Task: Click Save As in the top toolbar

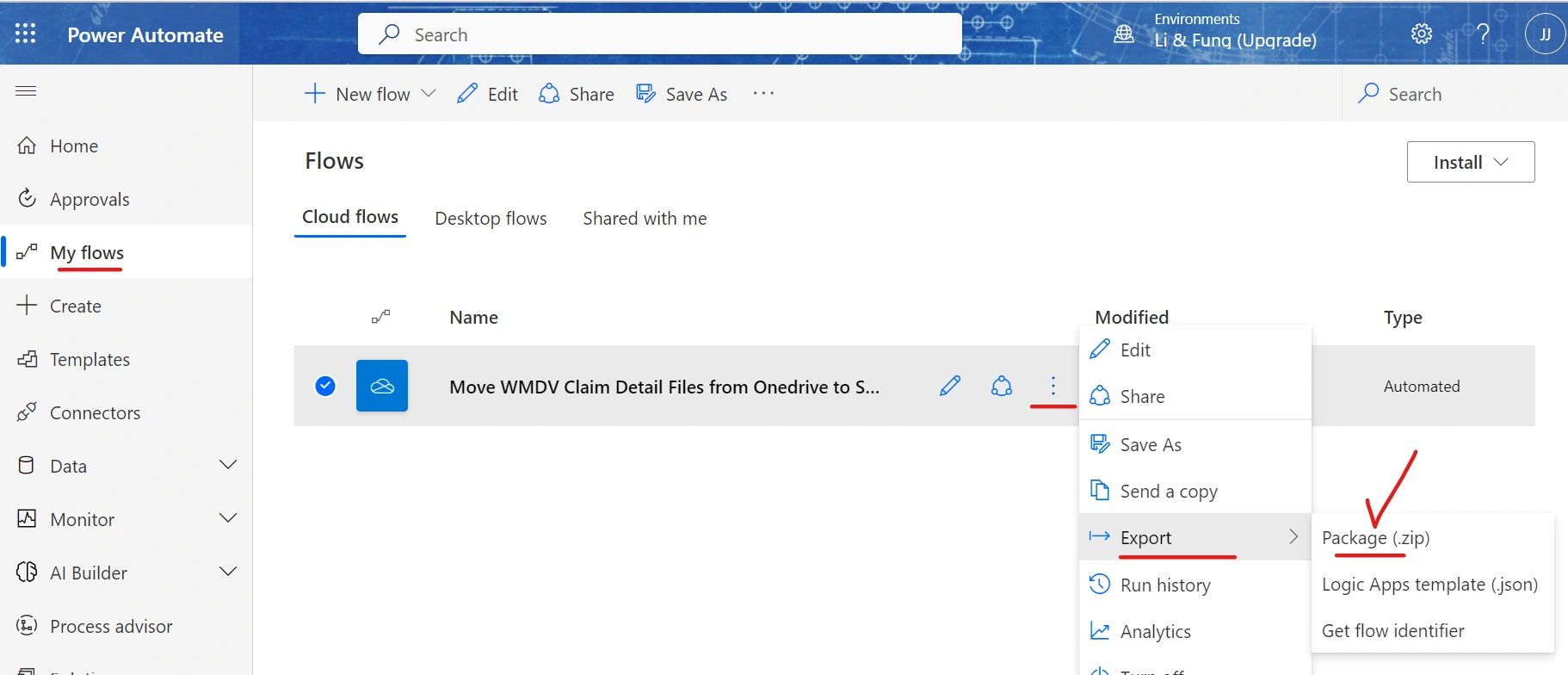Action: point(682,94)
